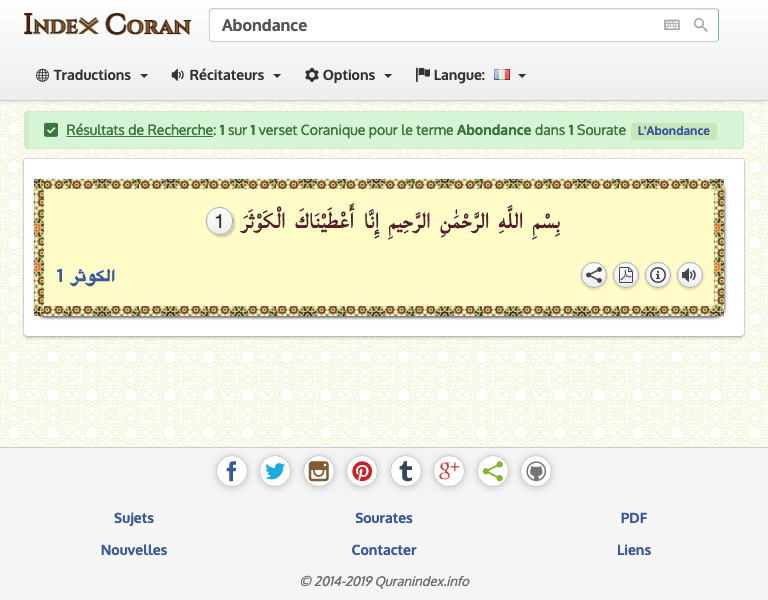Click the Facebook share icon

coord(231,471)
